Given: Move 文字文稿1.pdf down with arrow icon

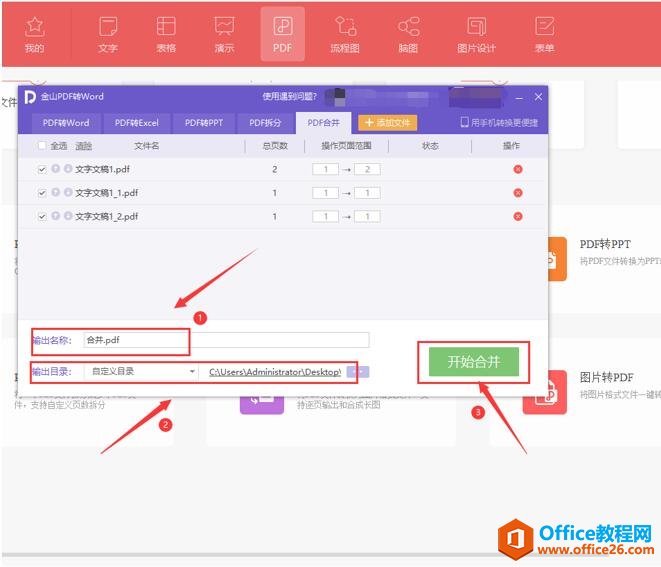Looking at the screenshot, I should (68, 169).
